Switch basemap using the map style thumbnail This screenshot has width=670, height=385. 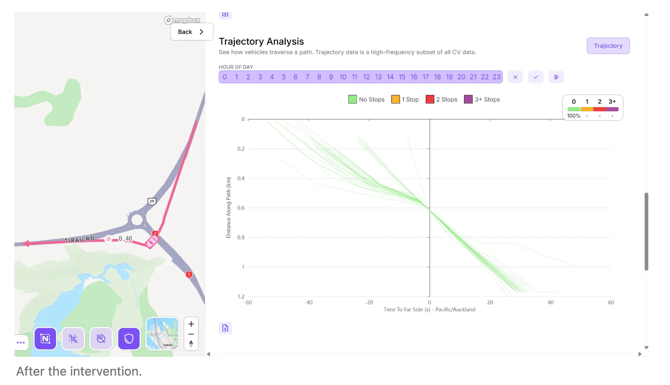[162, 334]
